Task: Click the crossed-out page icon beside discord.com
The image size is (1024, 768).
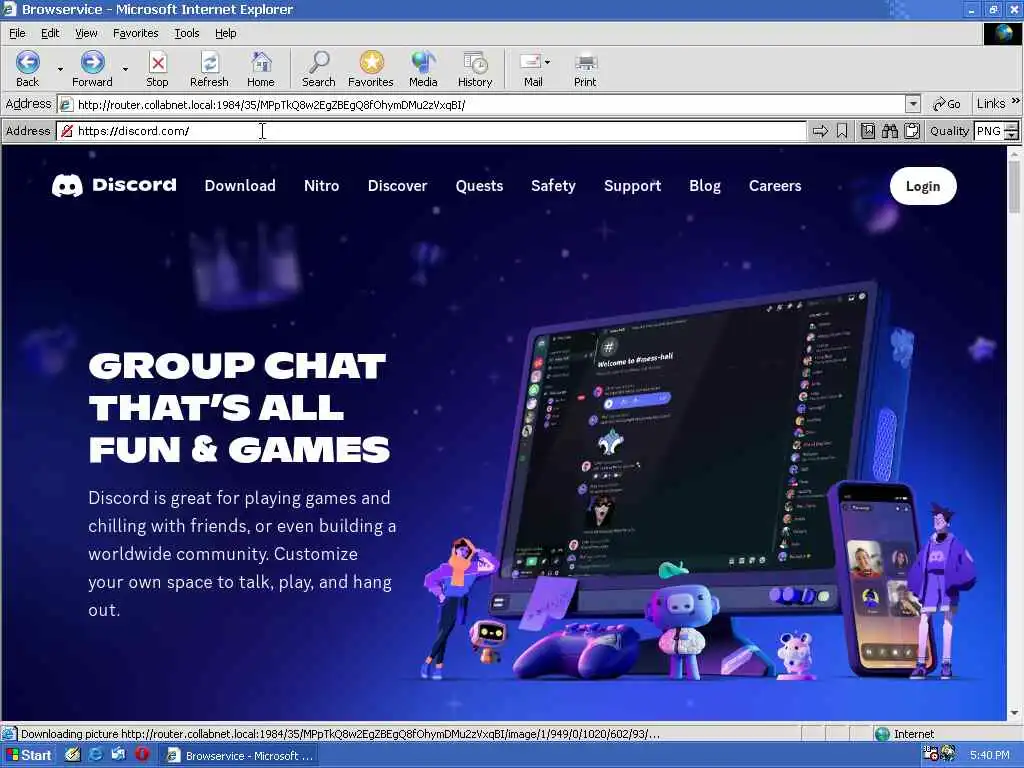Action: tap(67, 131)
